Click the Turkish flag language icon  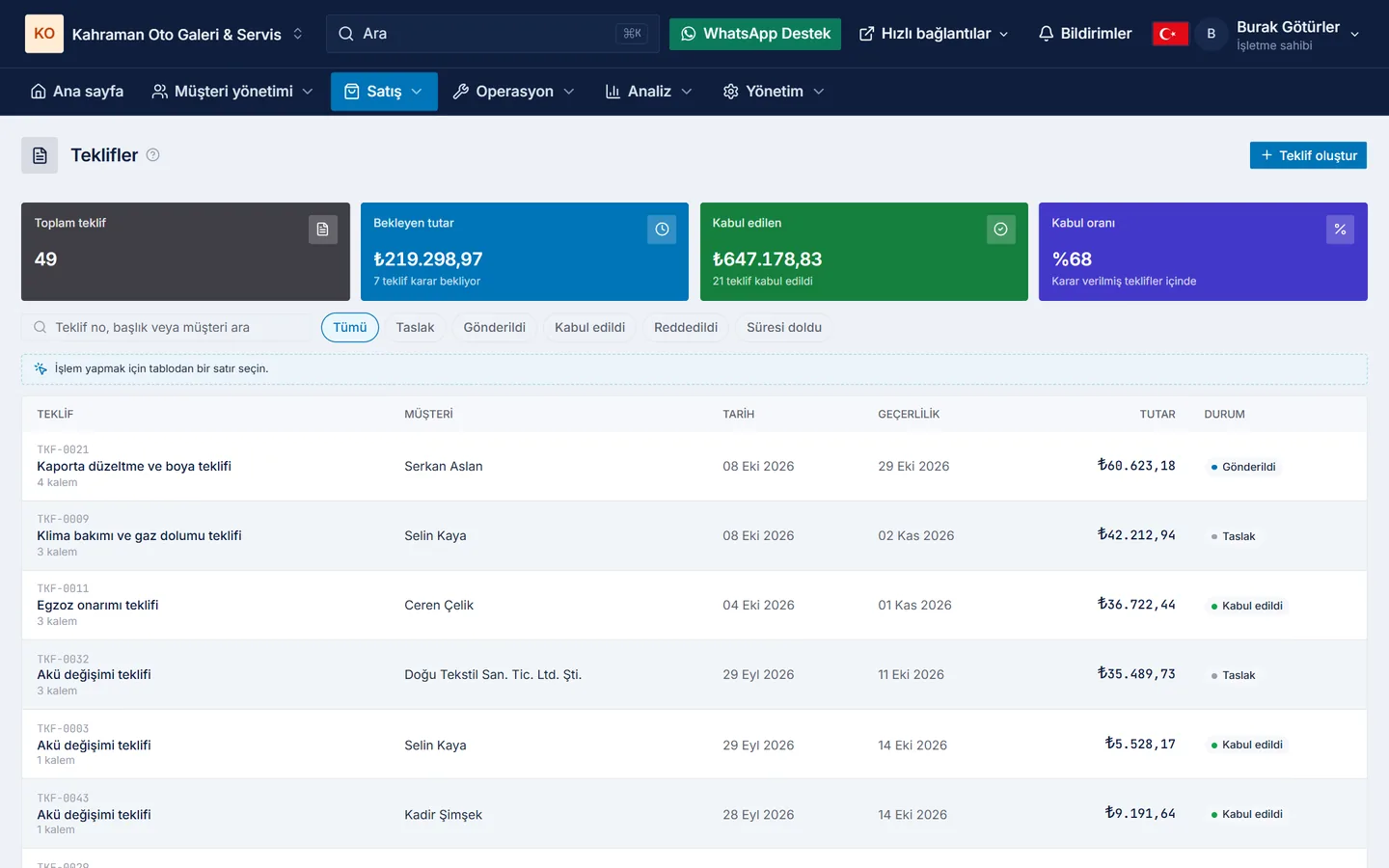[x=1169, y=34]
